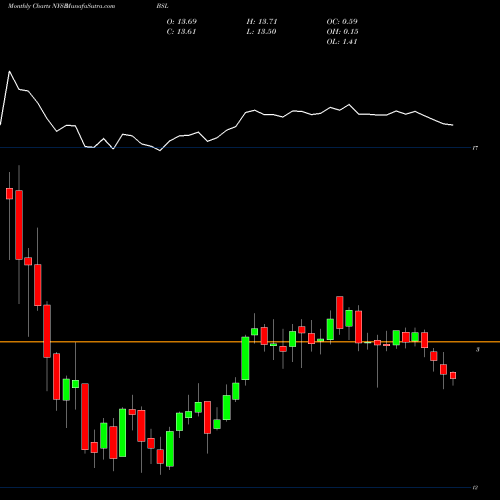Click the orange horizontal price level line
500x500 pixels.
click(250, 342)
